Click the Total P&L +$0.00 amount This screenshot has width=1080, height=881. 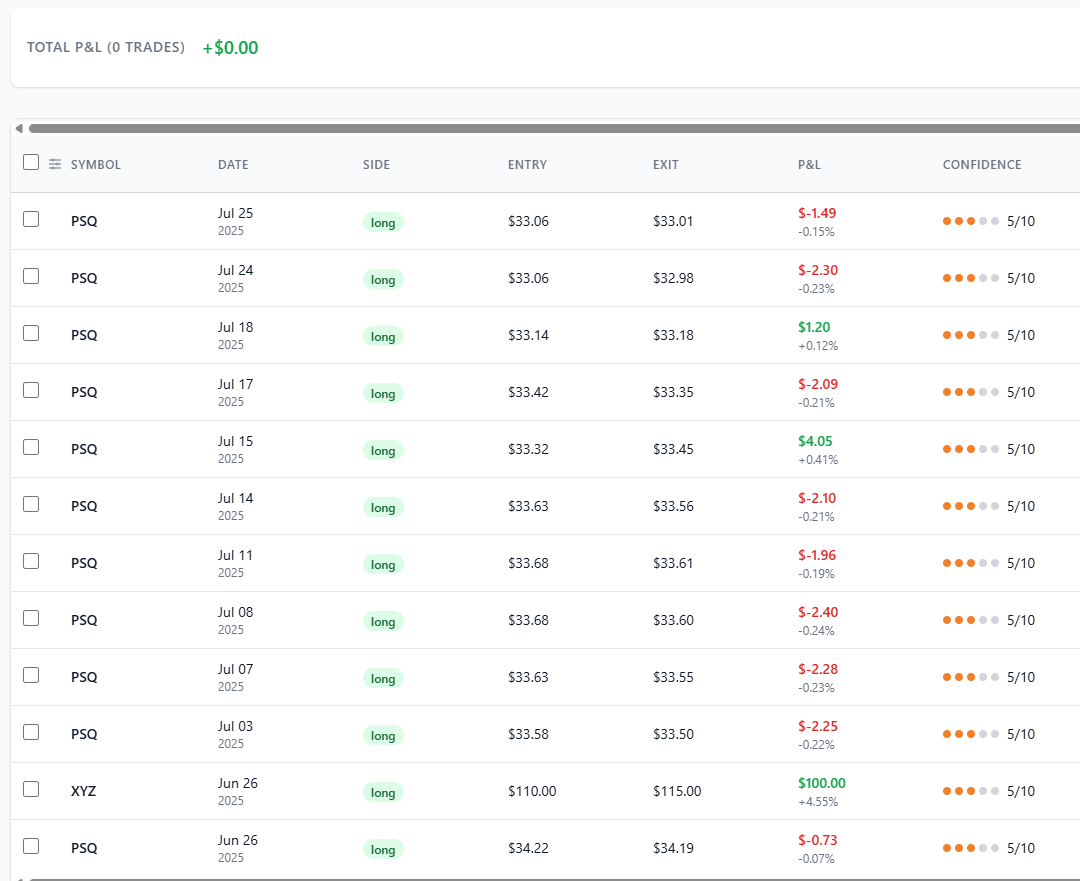[230, 48]
